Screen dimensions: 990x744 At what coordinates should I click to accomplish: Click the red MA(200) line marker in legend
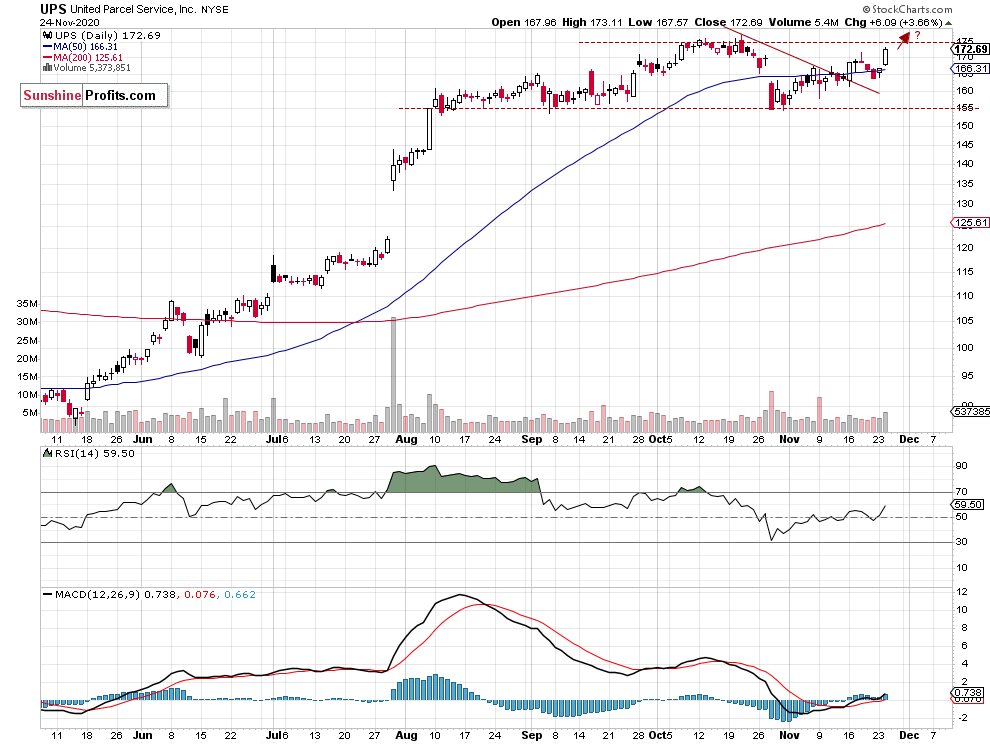click(47, 57)
